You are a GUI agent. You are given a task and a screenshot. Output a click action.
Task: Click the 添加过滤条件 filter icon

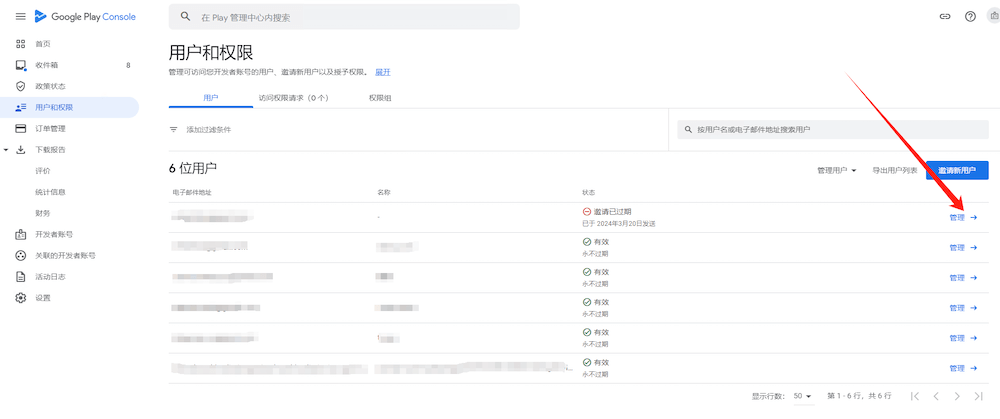coord(174,130)
